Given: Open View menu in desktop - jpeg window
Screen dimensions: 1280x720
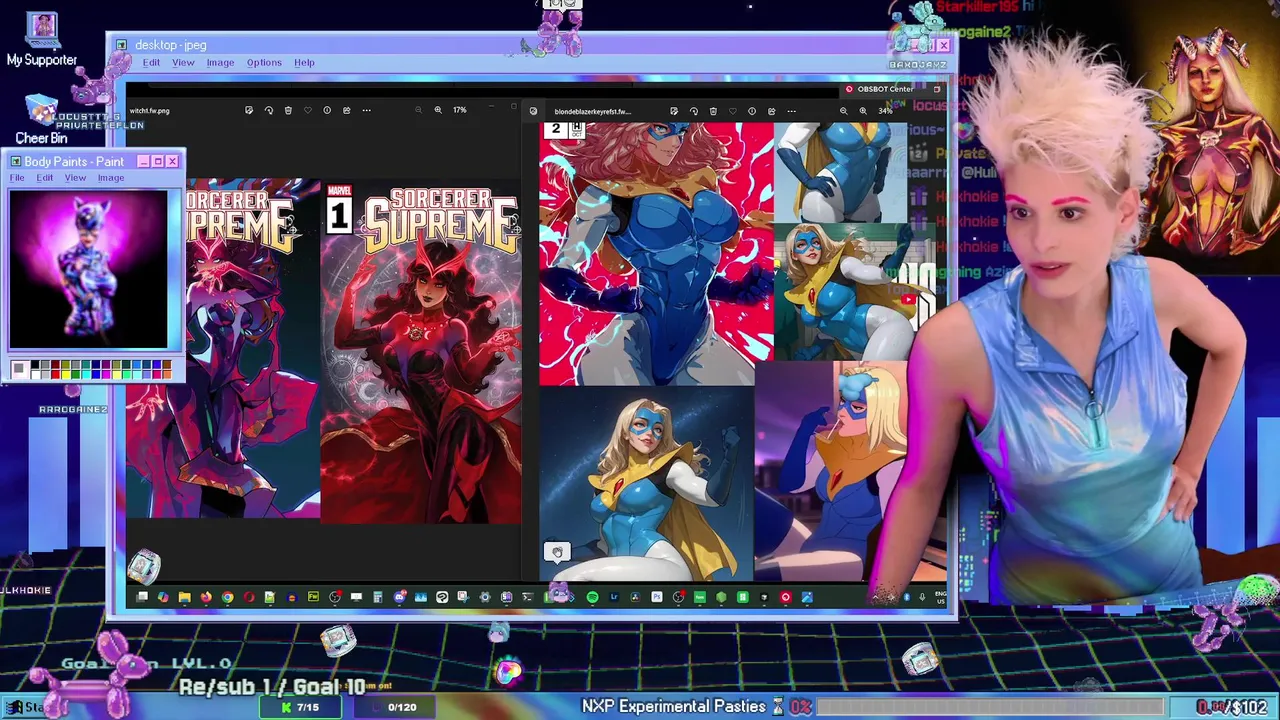Looking at the screenshot, I should [183, 62].
